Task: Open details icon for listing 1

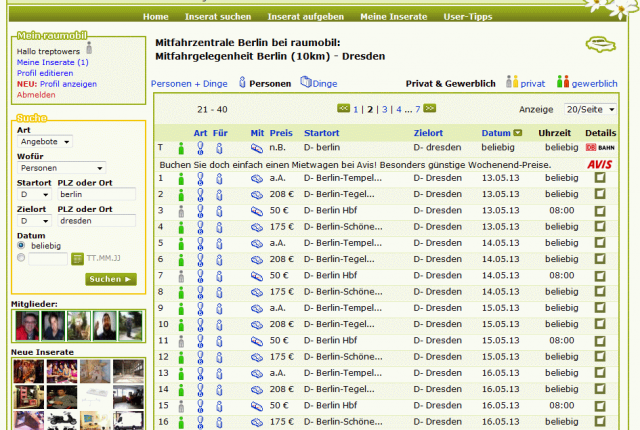Action: click(600, 178)
